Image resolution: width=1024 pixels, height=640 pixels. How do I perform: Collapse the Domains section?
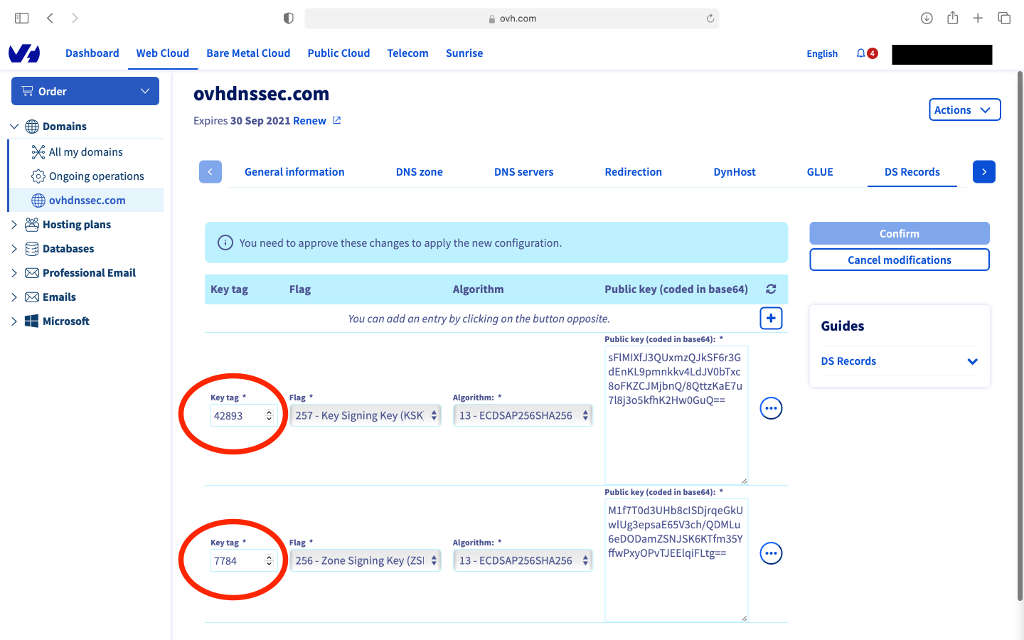14,126
